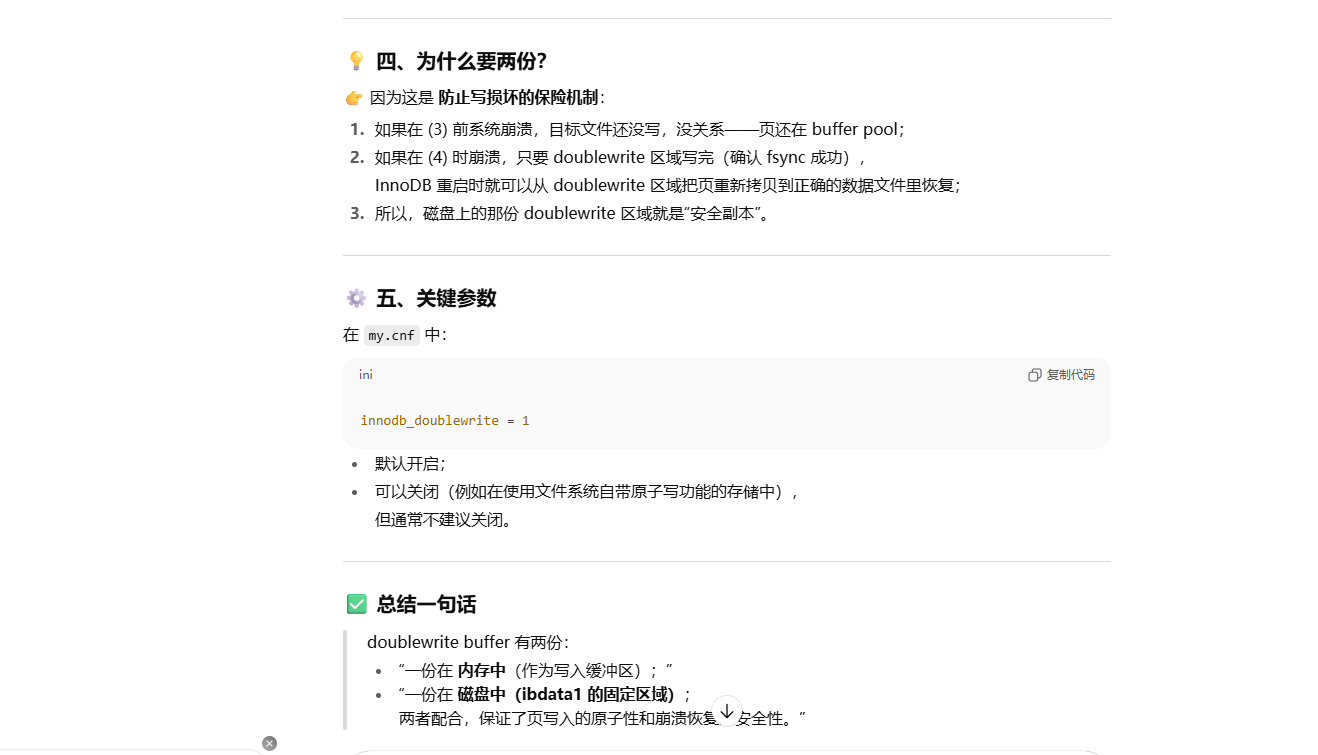Click the heading 五、关键参数

click(x=435, y=298)
